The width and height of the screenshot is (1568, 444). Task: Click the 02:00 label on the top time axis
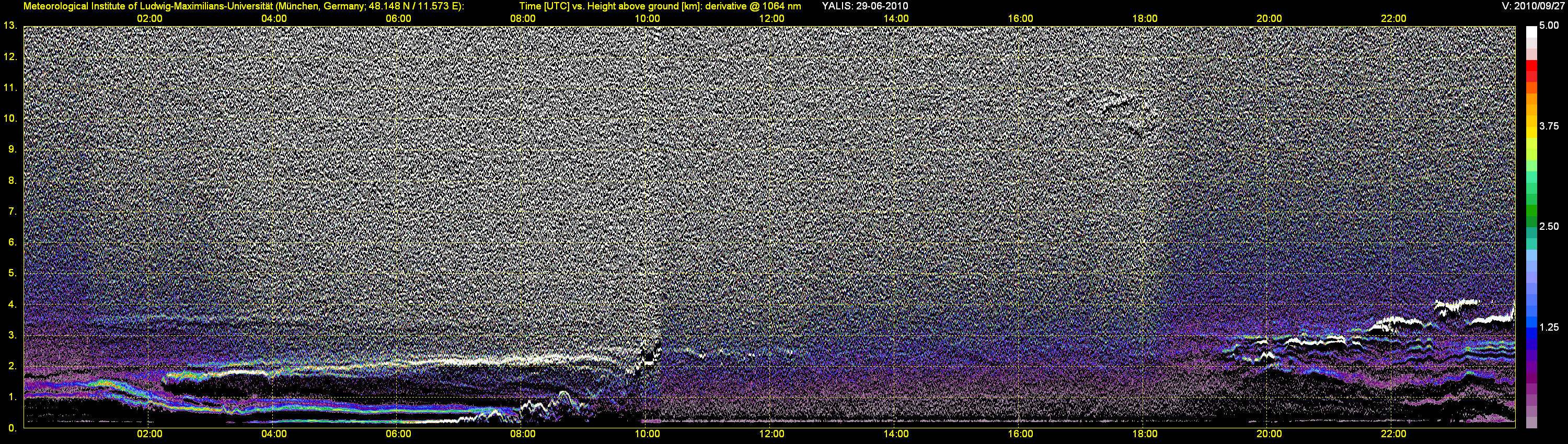click(149, 19)
